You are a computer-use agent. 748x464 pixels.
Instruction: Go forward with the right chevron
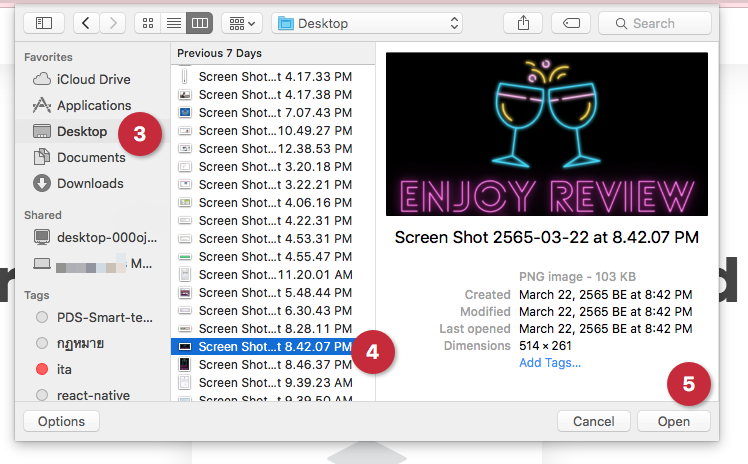point(114,22)
